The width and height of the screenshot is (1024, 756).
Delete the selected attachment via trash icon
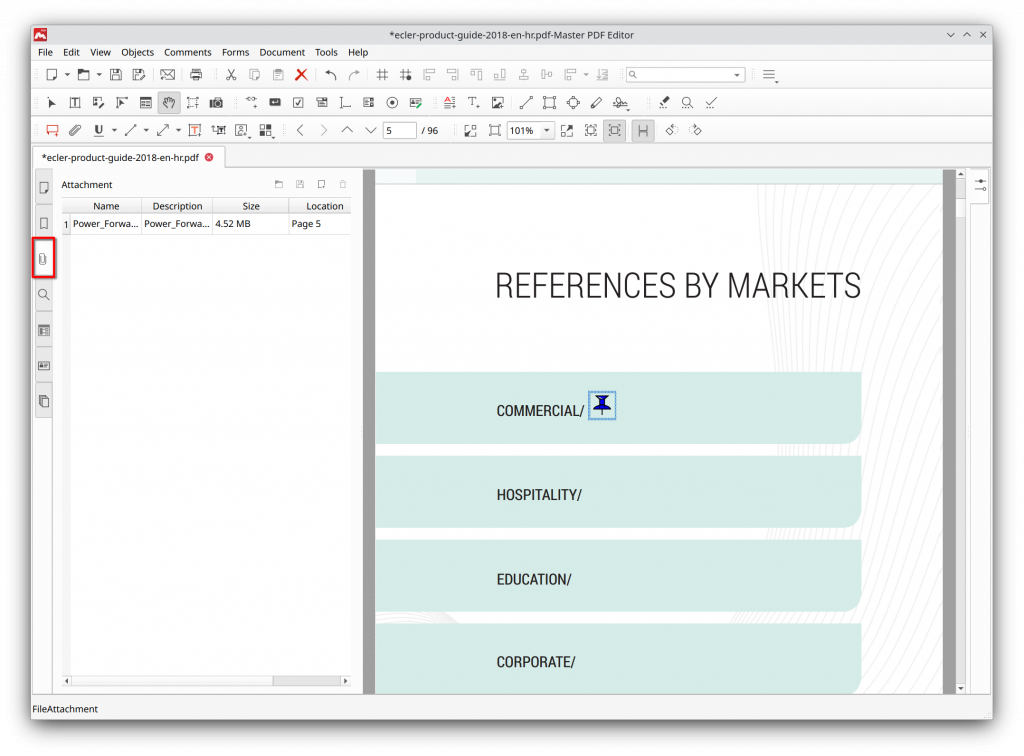click(x=343, y=184)
